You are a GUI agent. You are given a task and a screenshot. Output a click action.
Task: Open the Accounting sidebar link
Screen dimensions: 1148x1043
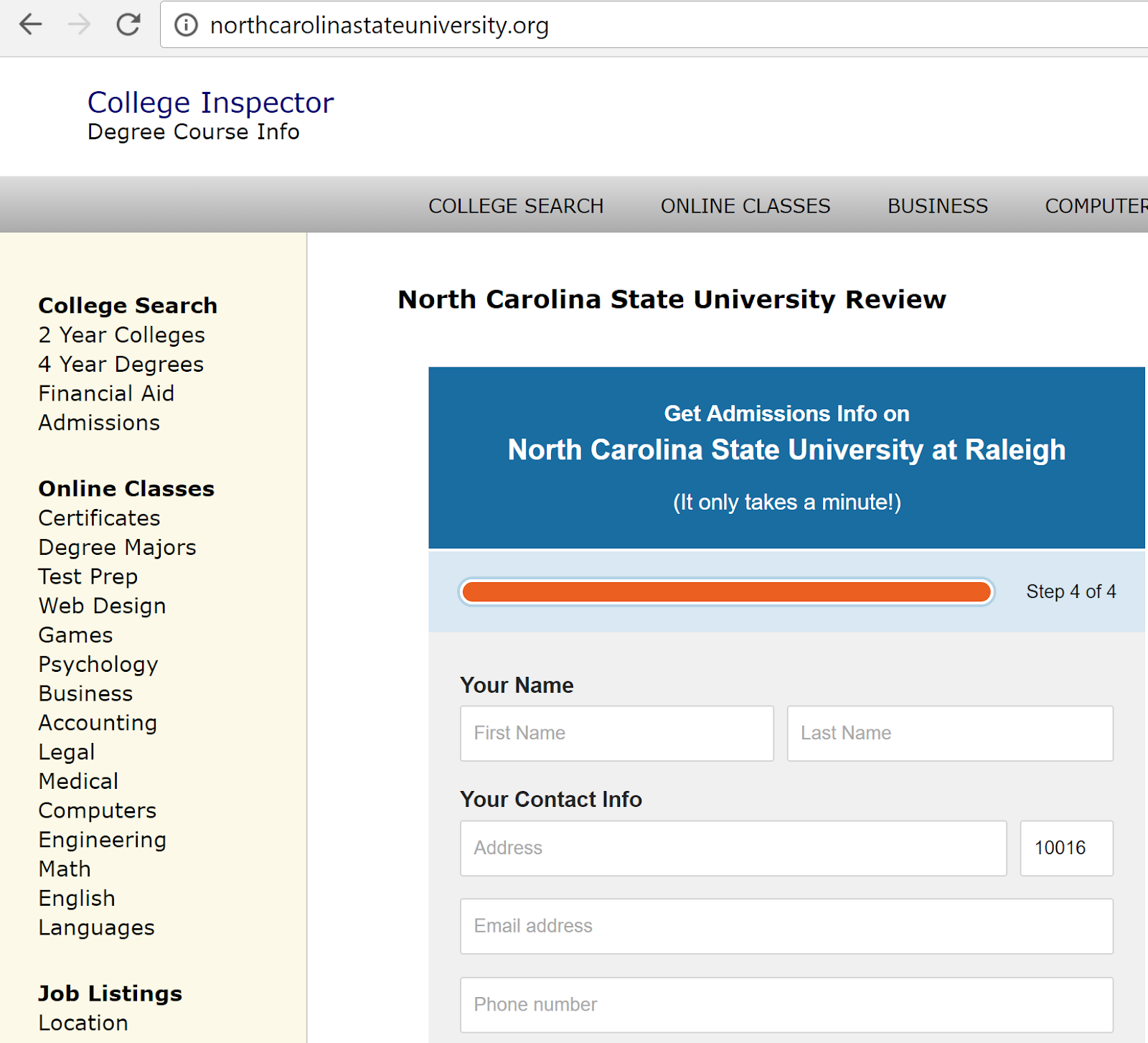pos(98,723)
